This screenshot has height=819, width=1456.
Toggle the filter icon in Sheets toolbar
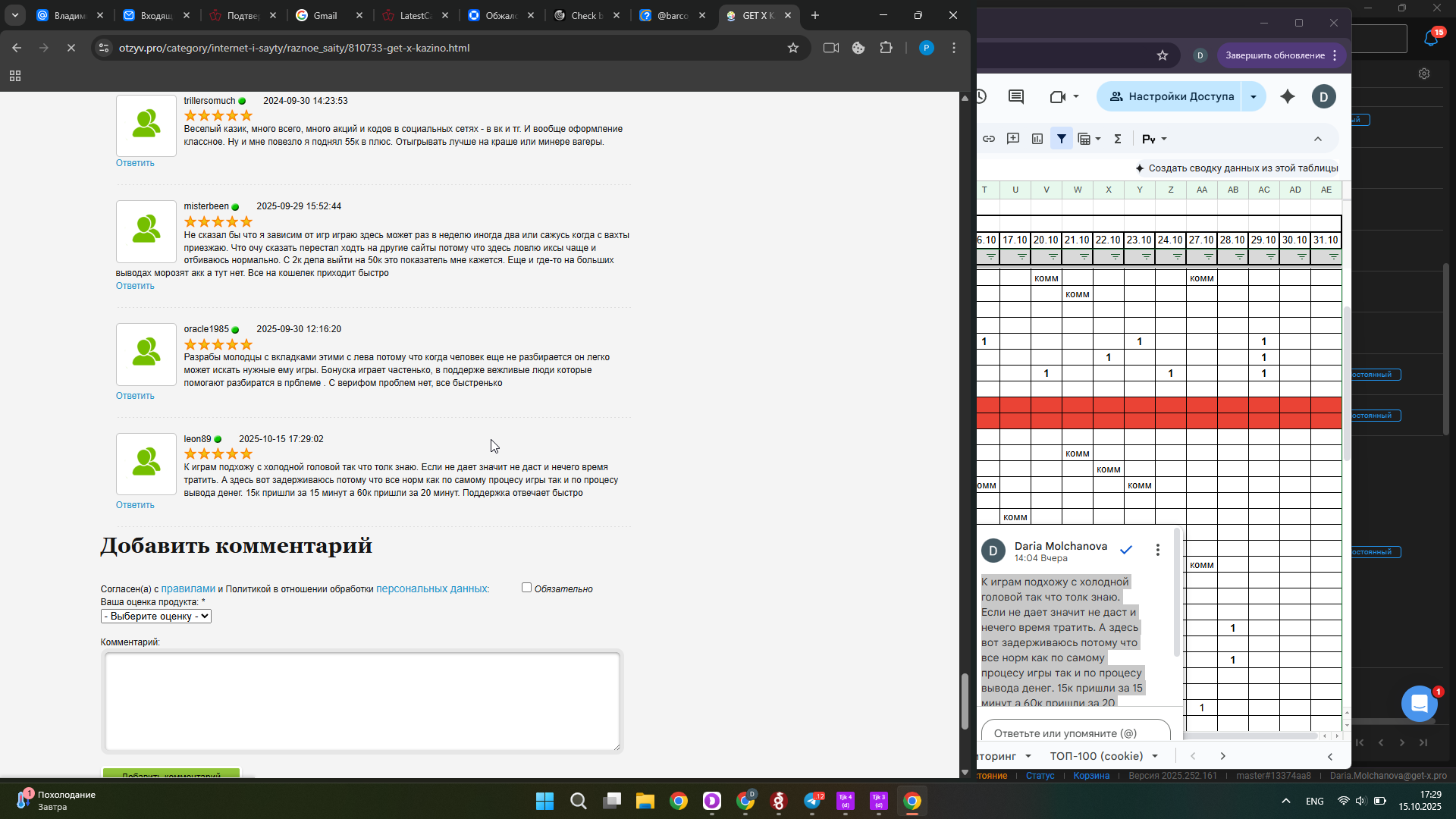pos(1062,139)
